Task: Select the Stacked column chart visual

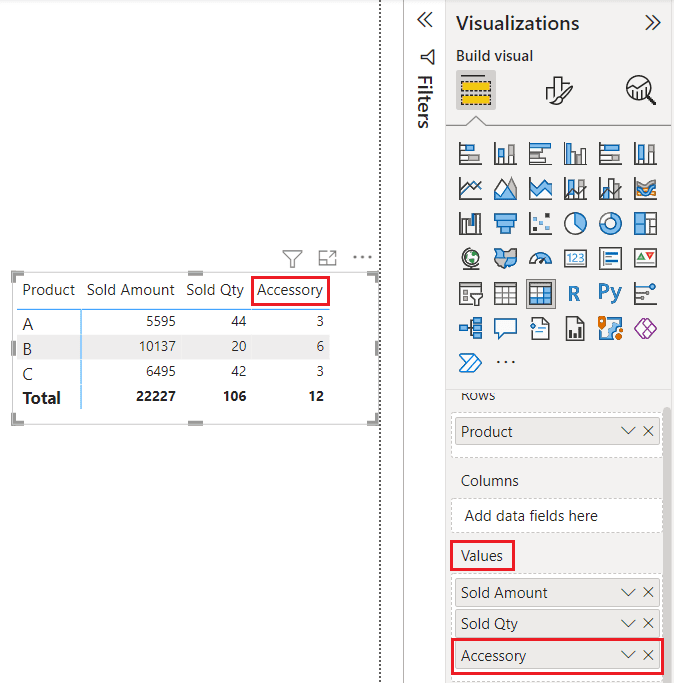Action: [505, 154]
